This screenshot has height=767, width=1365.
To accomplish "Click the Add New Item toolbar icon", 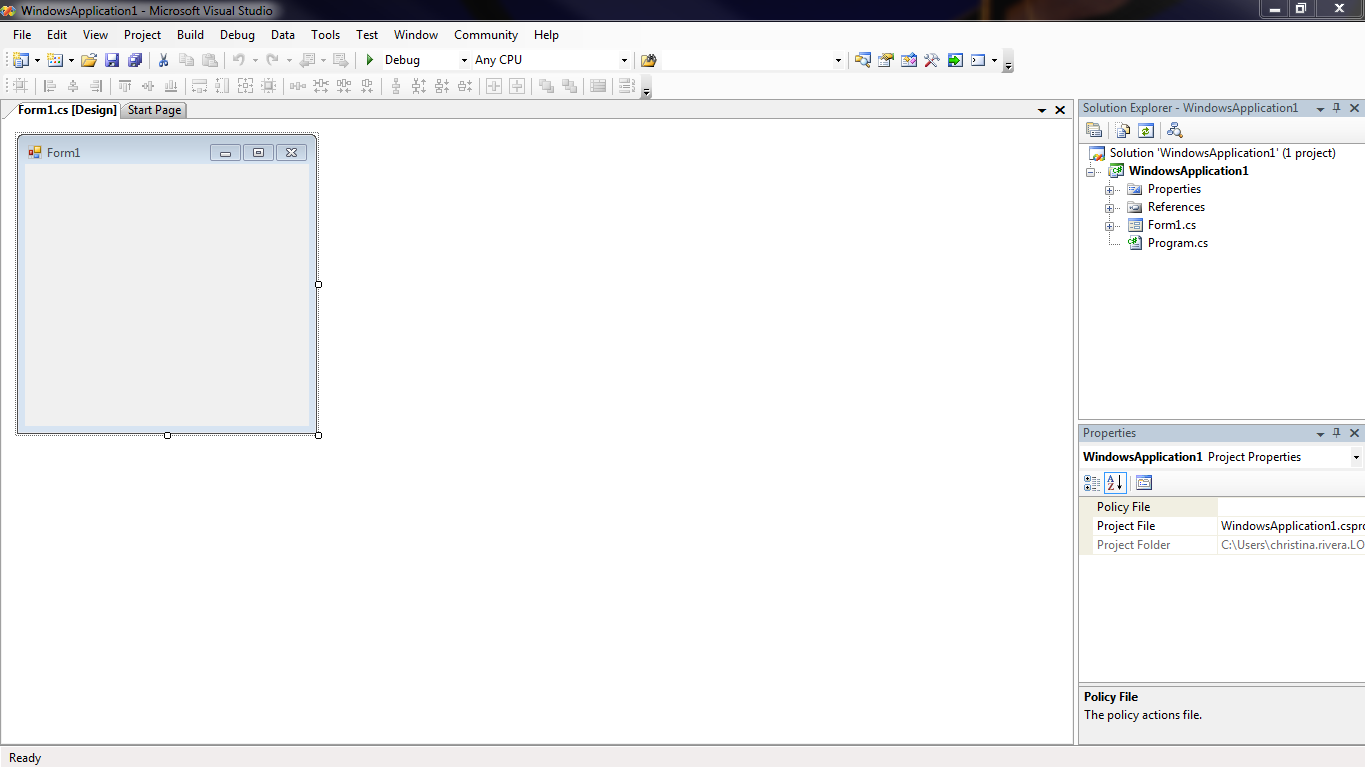I will point(55,60).
